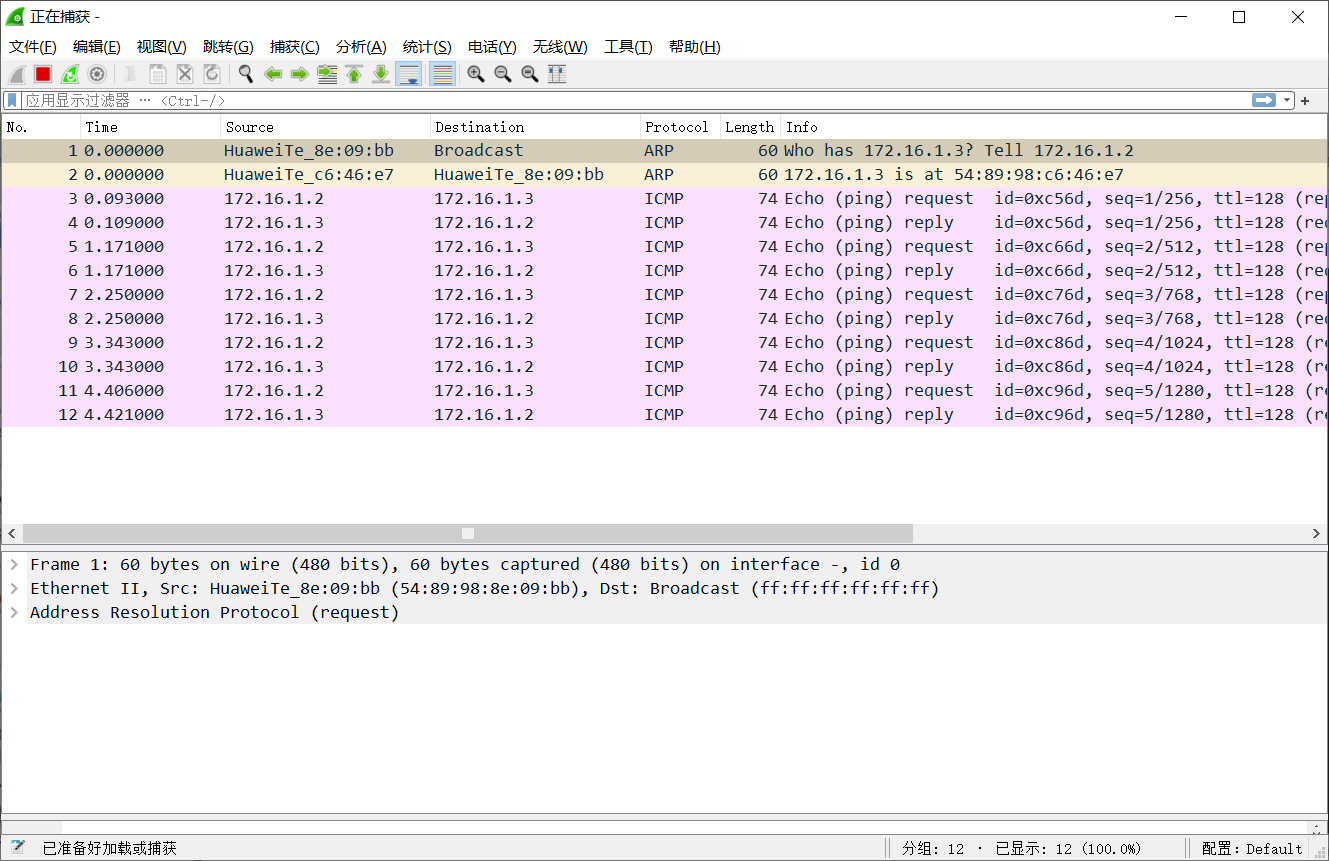1329x861 pixels.
Task: Click the open capture file icon
Action: click(x=131, y=74)
